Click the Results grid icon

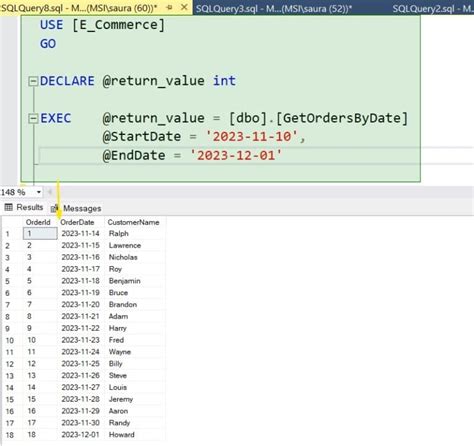[9, 207]
